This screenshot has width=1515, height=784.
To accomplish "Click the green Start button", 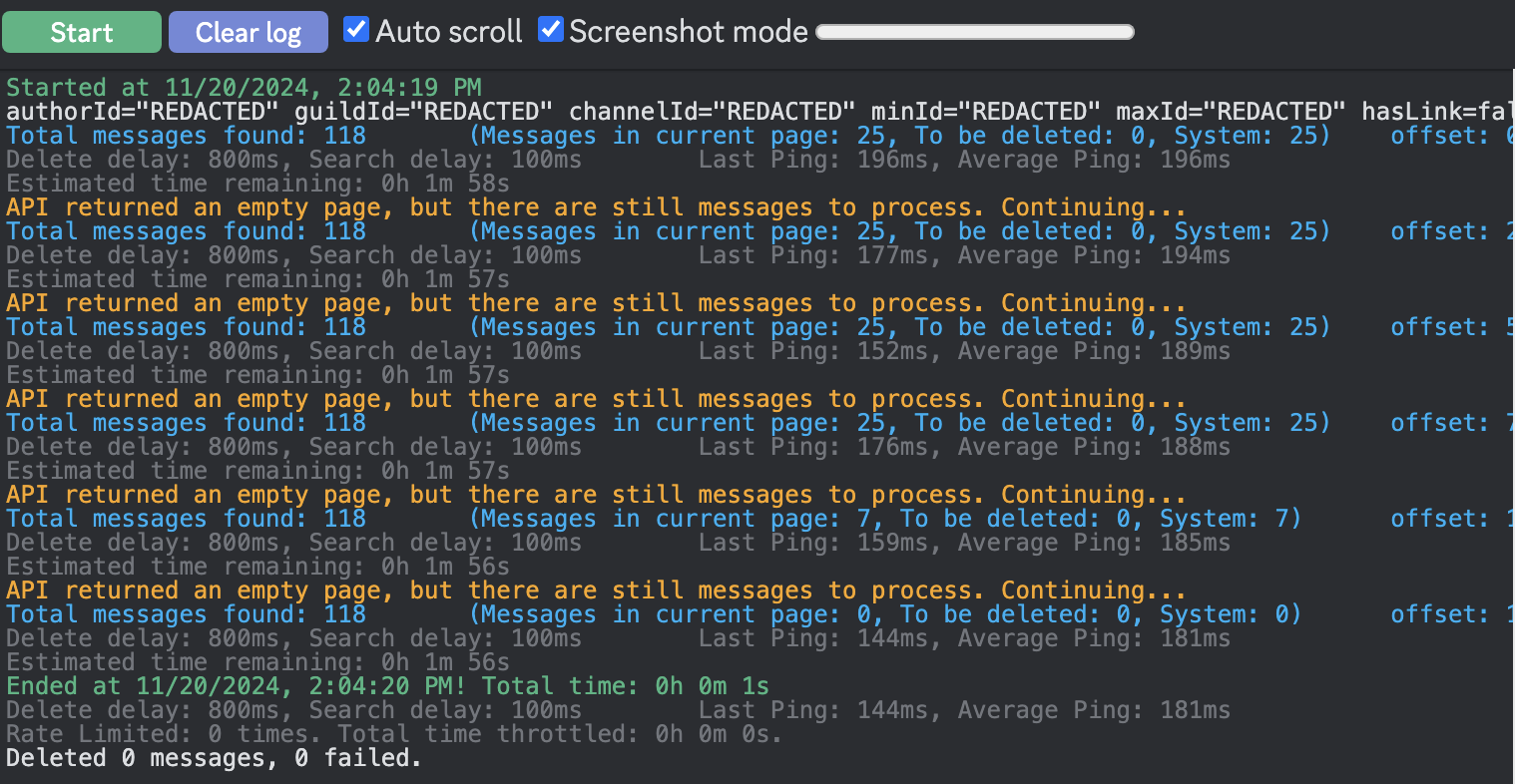I will 82,32.
